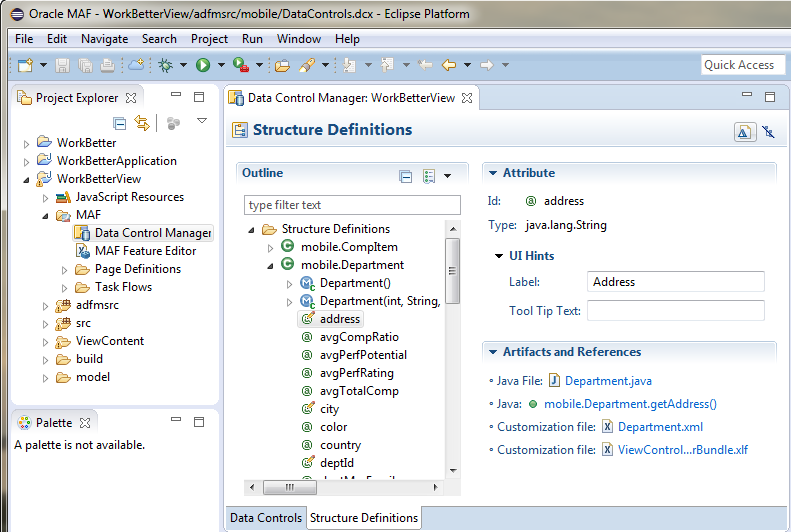Click the cloud deployment toolbar icon
791x532 pixels.
[136, 65]
